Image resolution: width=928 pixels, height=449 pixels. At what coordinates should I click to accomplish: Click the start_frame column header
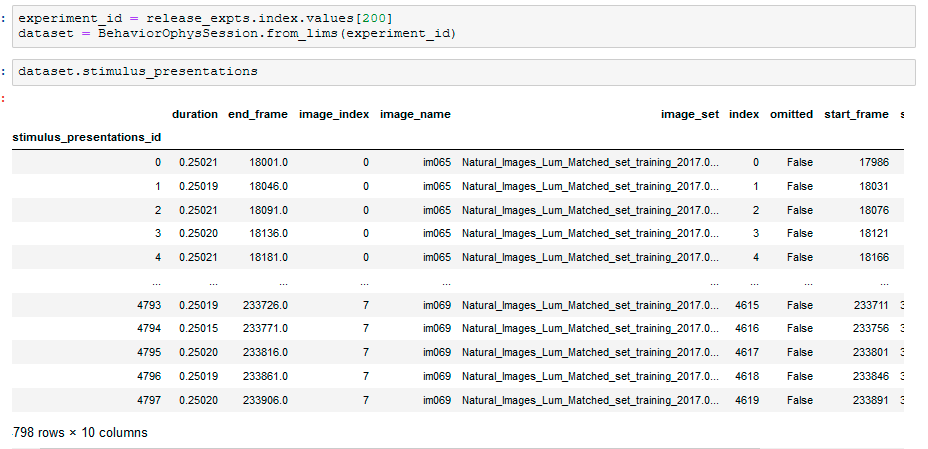point(856,114)
